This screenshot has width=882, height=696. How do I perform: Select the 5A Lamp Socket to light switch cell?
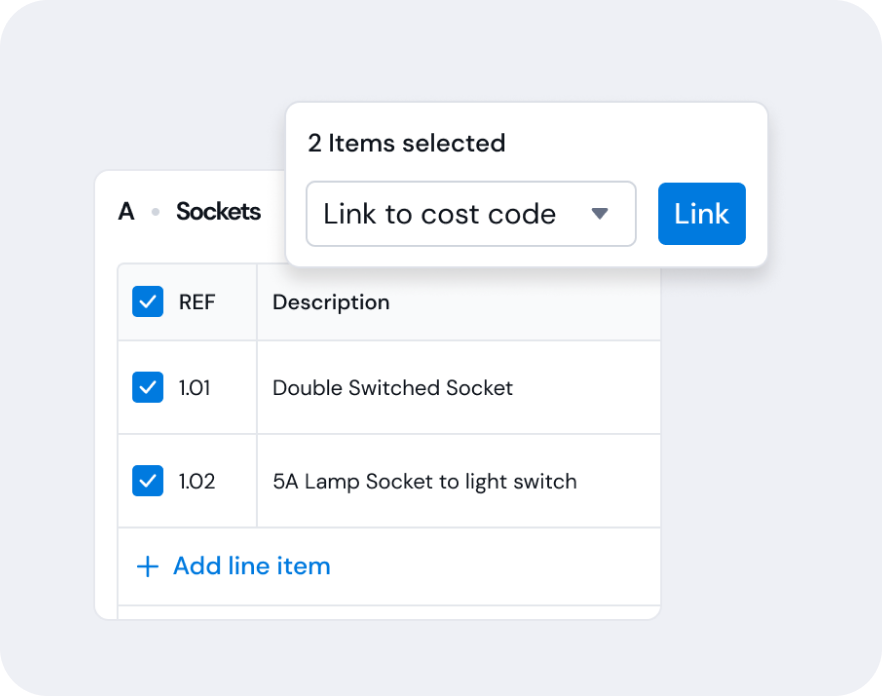click(458, 481)
